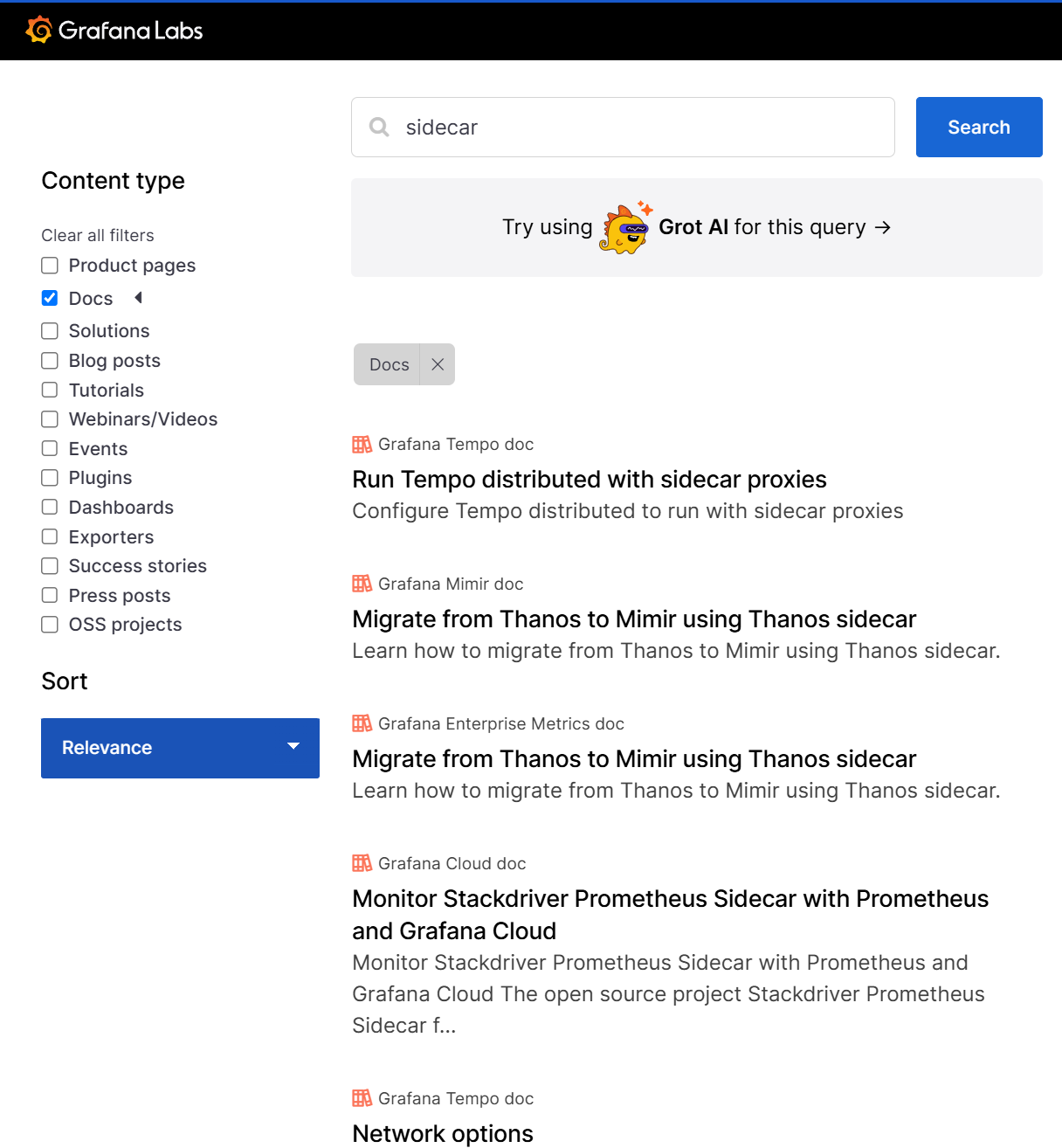This screenshot has height=1148, width=1062.
Task: Click doc icon beside Grafana Mimir doc
Action: [x=362, y=584]
